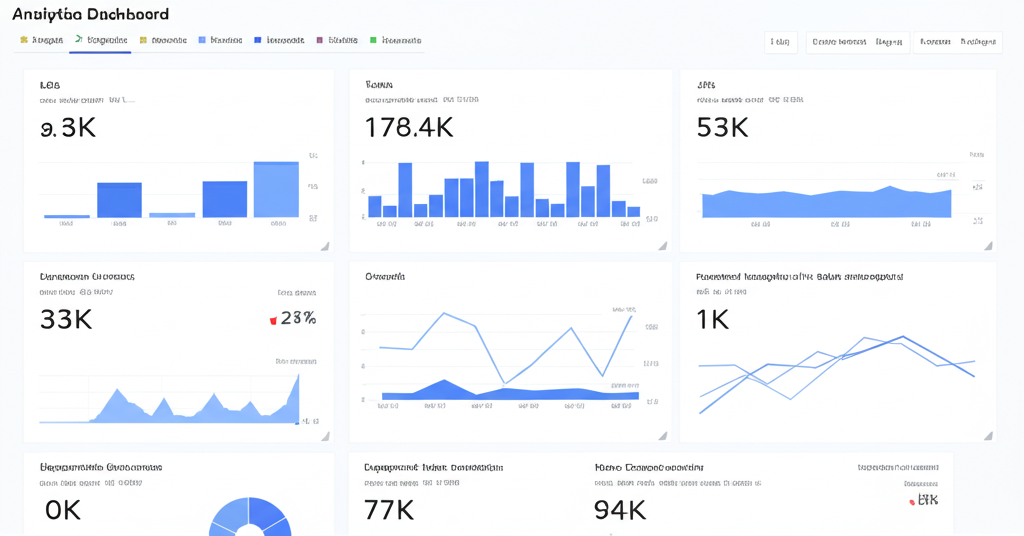
Task: Click the resize handle on the 9.3K card
Action: coord(324,246)
